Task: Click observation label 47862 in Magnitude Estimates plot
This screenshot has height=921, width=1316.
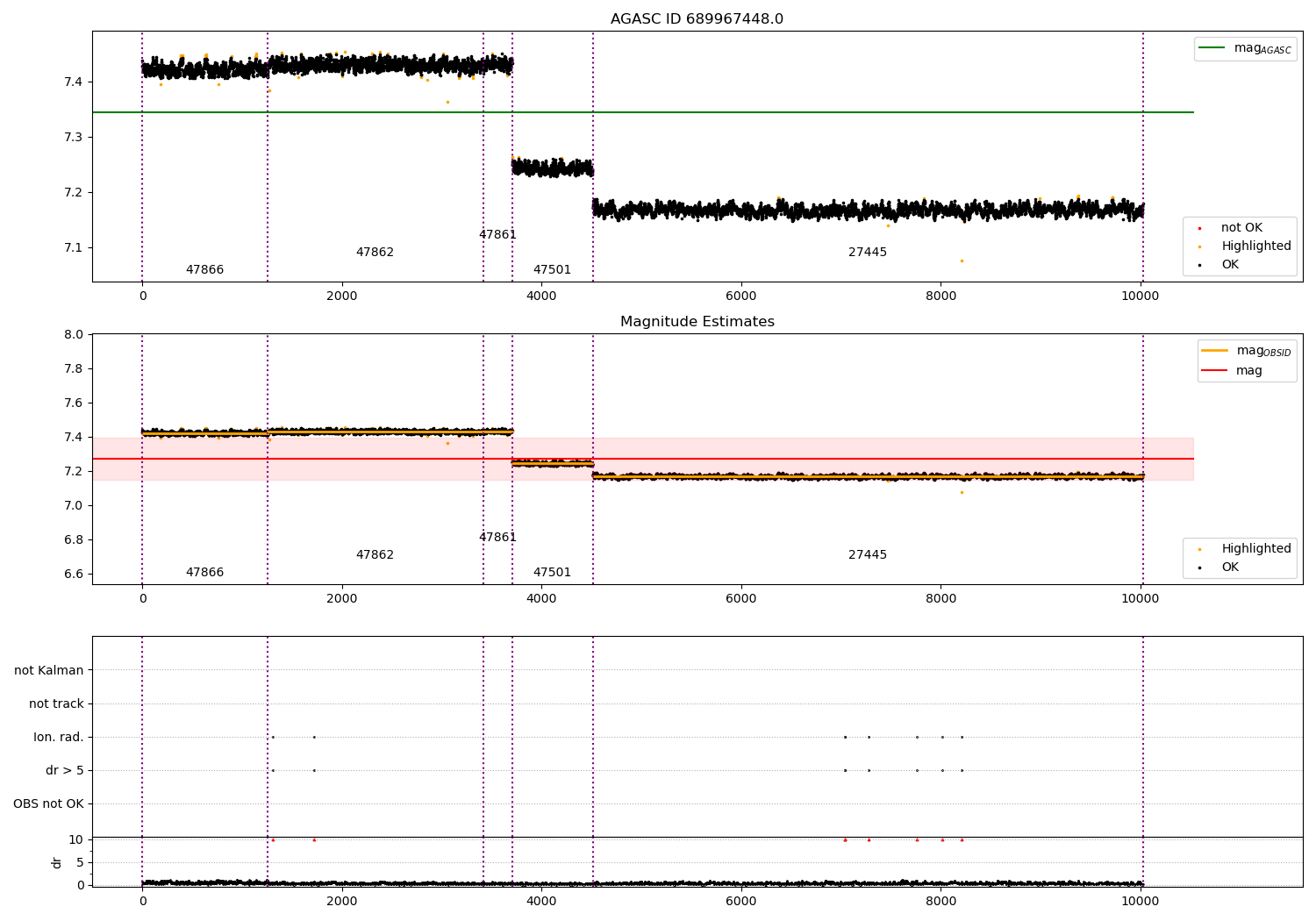Action: click(375, 555)
